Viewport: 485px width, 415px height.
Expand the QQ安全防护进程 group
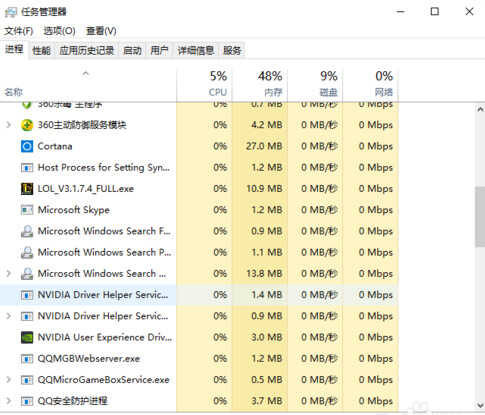point(9,401)
